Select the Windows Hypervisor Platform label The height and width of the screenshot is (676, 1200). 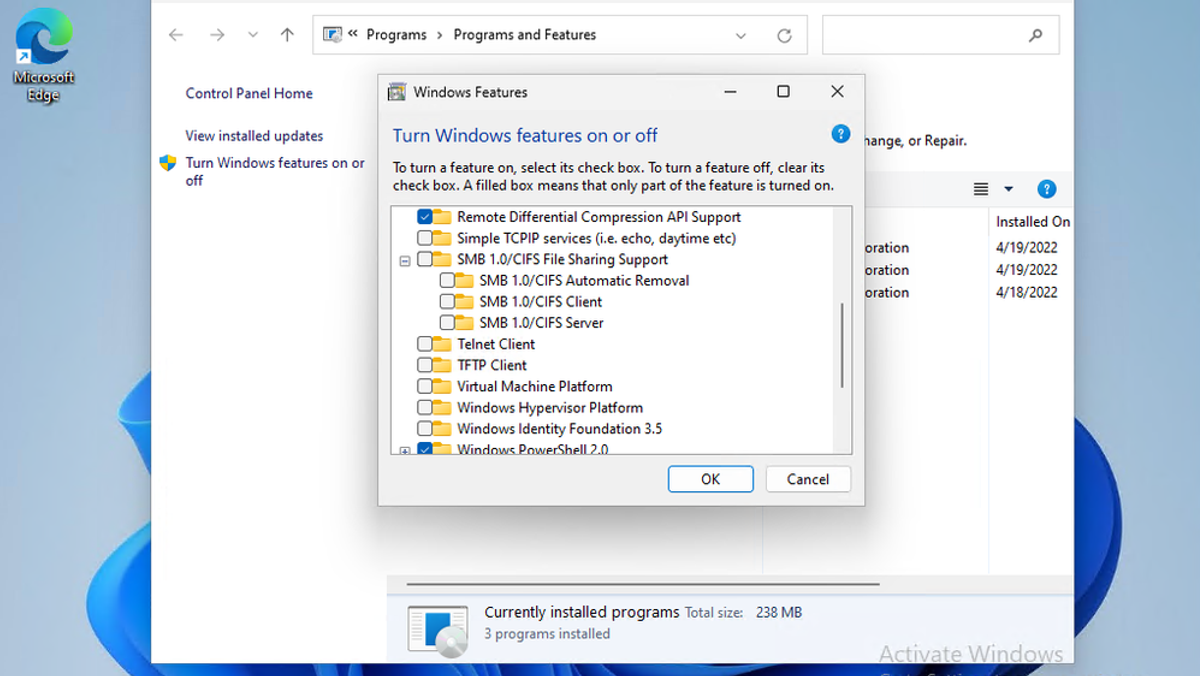[x=550, y=407]
